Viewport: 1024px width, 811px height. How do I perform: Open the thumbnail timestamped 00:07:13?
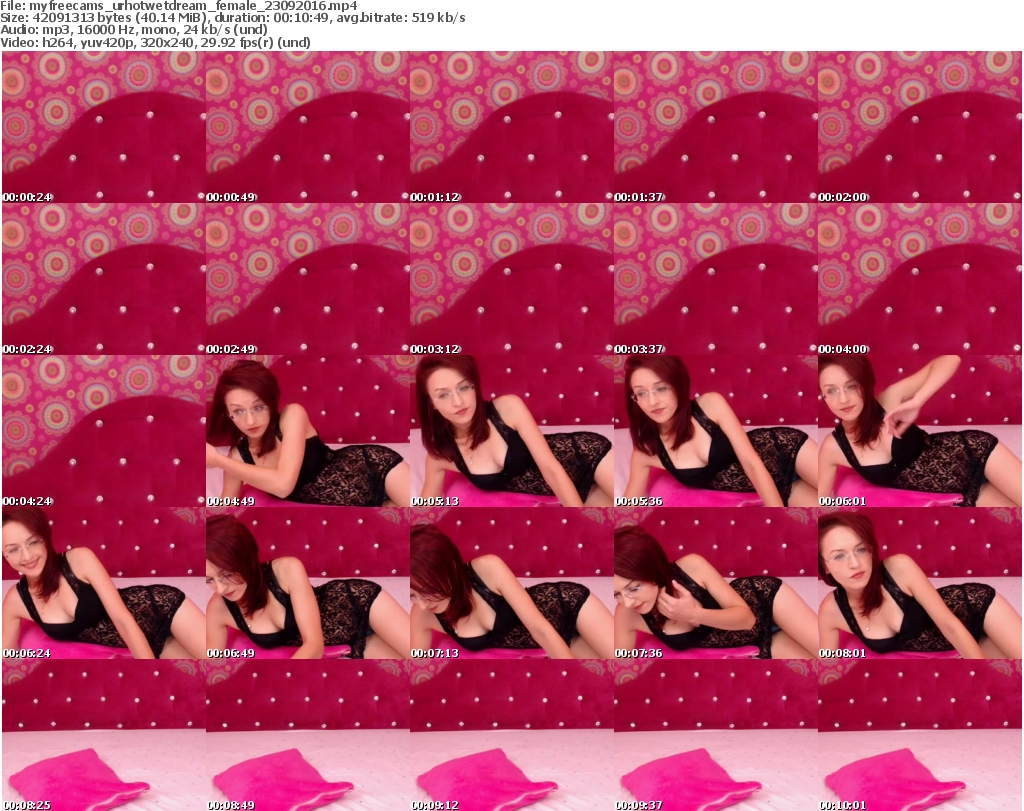(511, 583)
